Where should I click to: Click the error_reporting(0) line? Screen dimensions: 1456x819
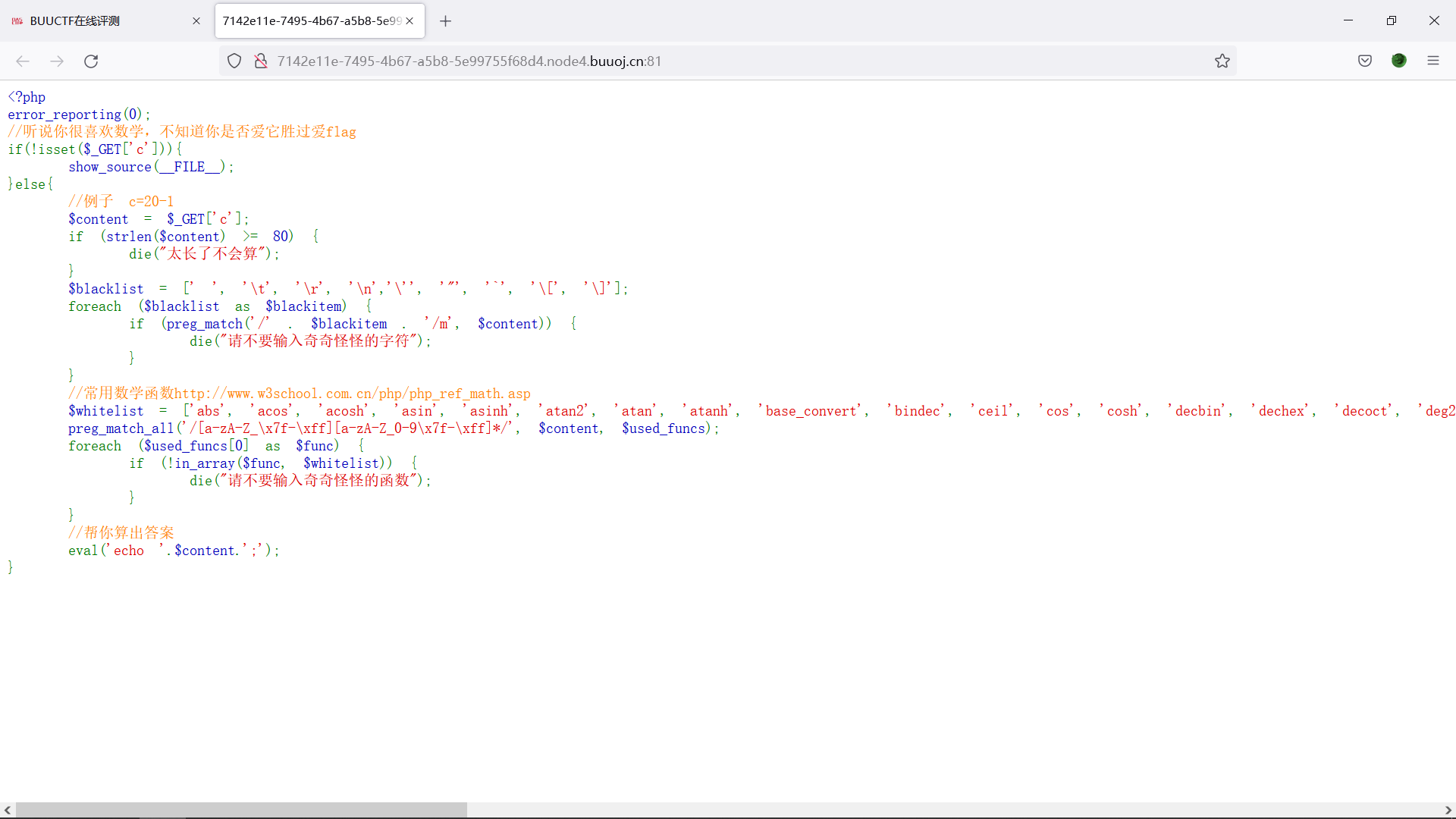point(79,115)
